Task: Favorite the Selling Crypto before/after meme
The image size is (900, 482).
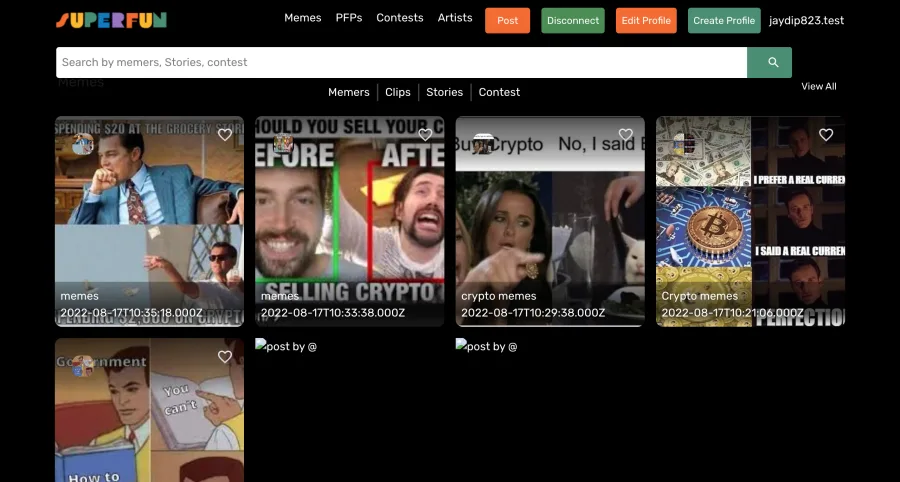Action: click(x=425, y=134)
